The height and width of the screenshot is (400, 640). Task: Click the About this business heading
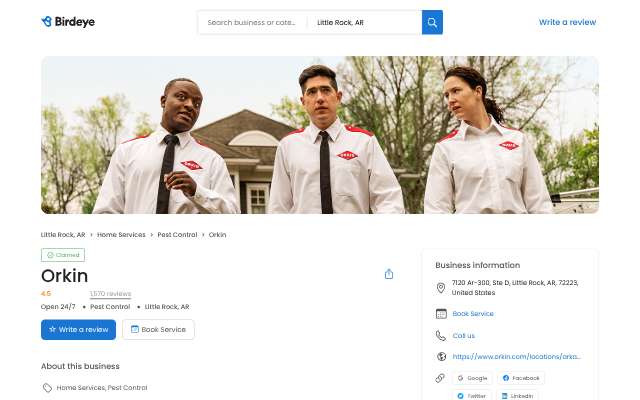pyautogui.click(x=80, y=366)
